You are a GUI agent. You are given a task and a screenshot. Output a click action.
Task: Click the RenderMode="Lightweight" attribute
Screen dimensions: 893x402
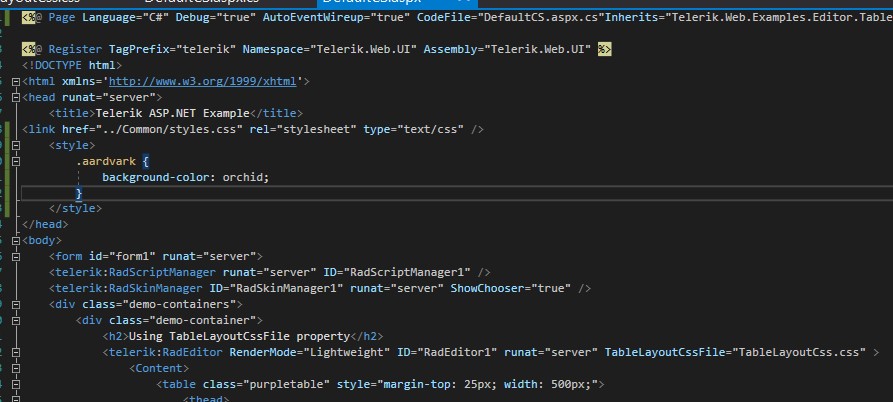310,352
